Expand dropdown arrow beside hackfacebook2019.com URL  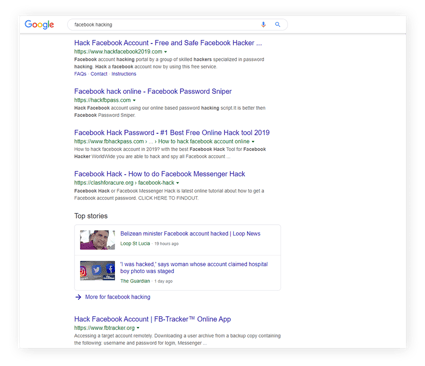(x=166, y=52)
